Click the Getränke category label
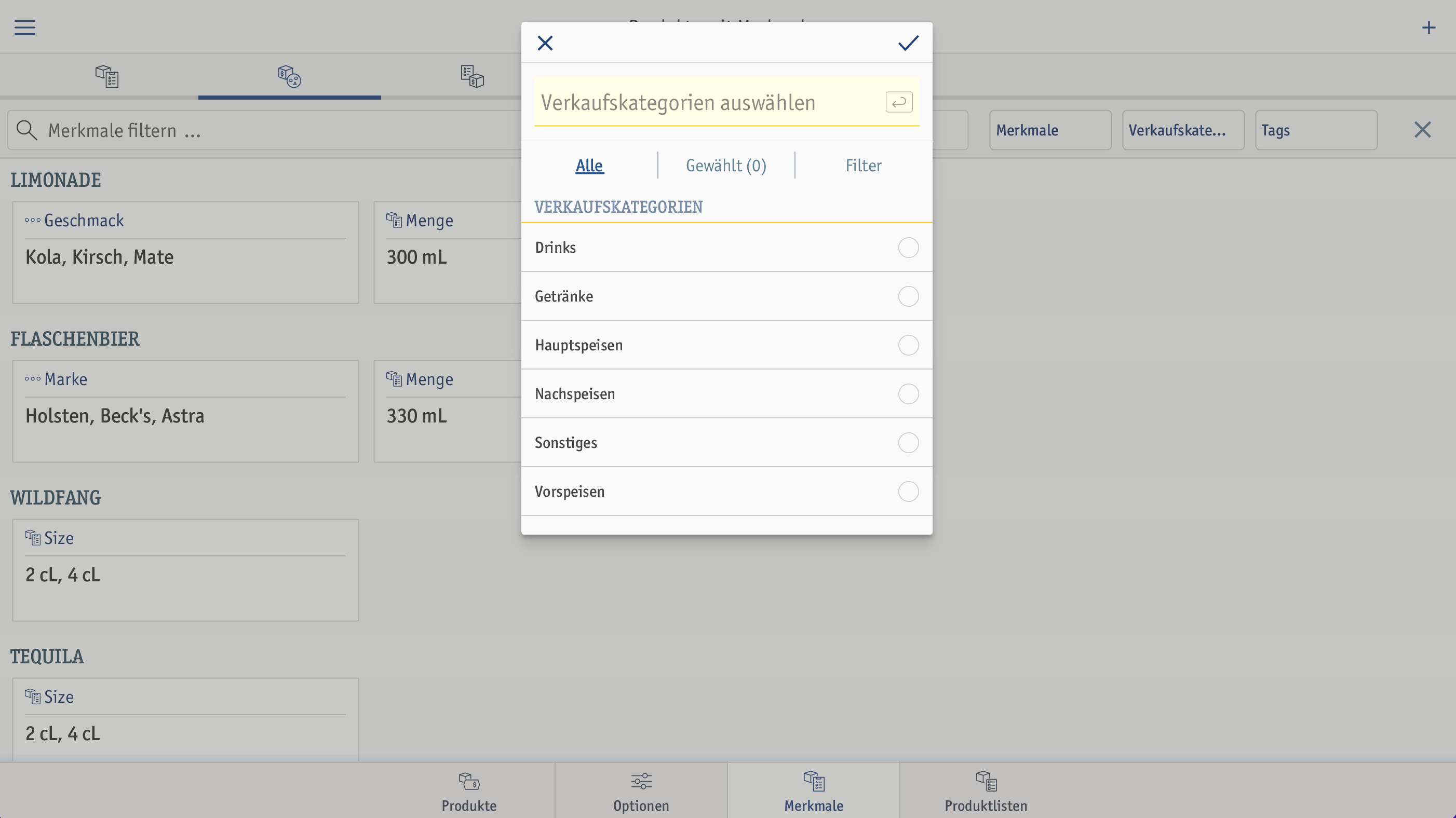This screenshot has height=818, width=1456. tap(564, 296)
